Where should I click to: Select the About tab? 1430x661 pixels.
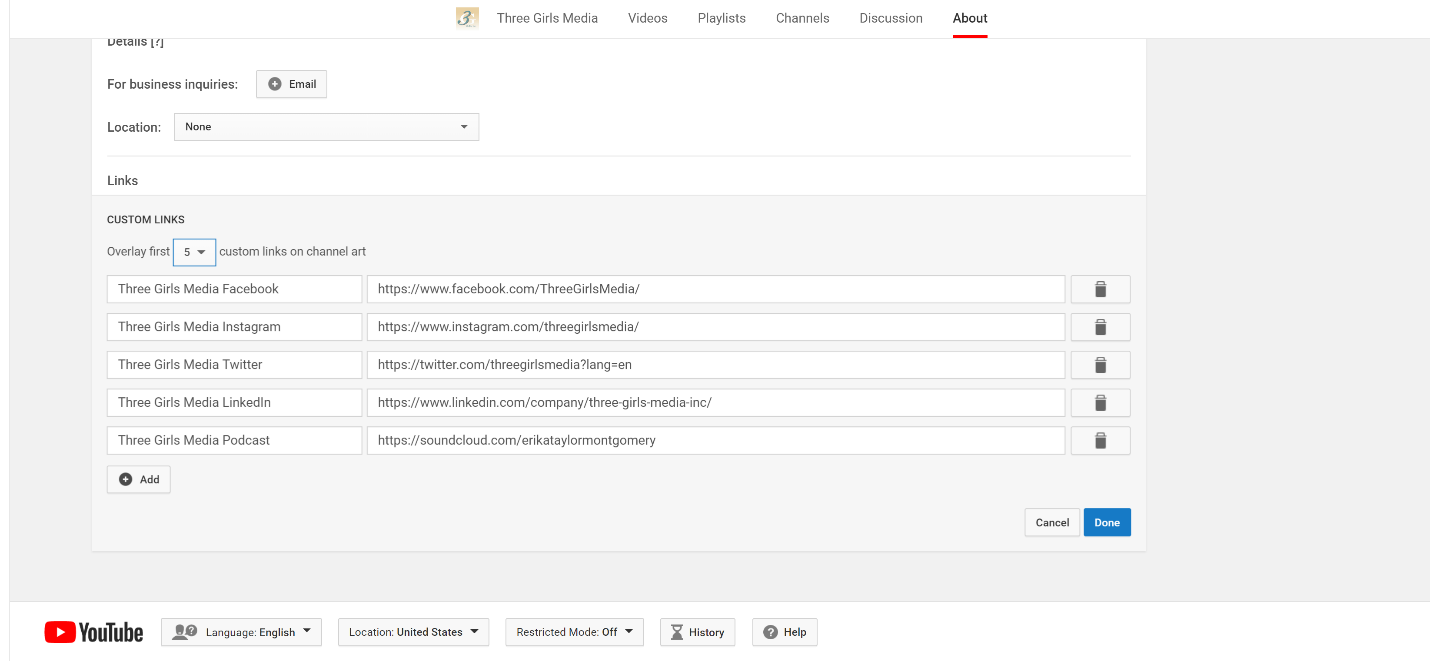pyautogui.click(x=970, y=18)
